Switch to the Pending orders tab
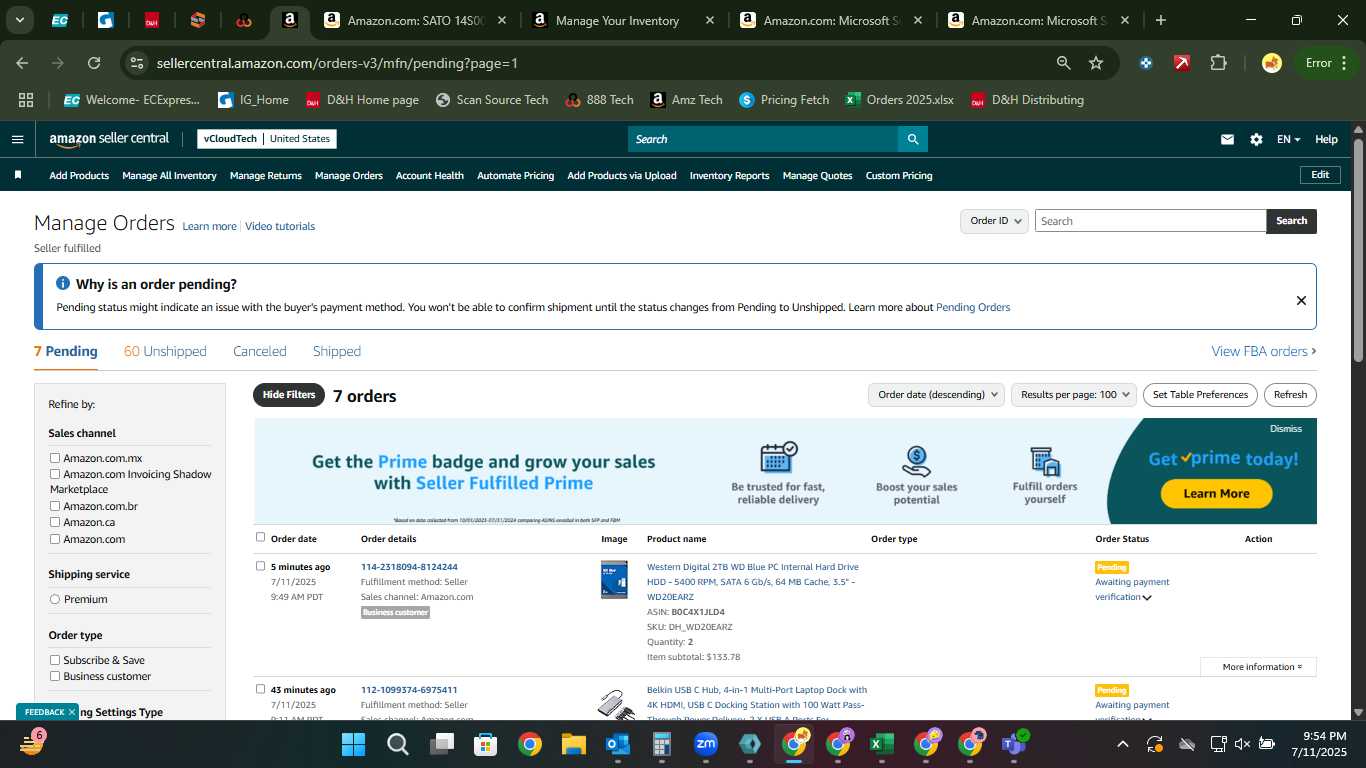The width and height of the screenshot is (1366, 768). pos(66,351)
